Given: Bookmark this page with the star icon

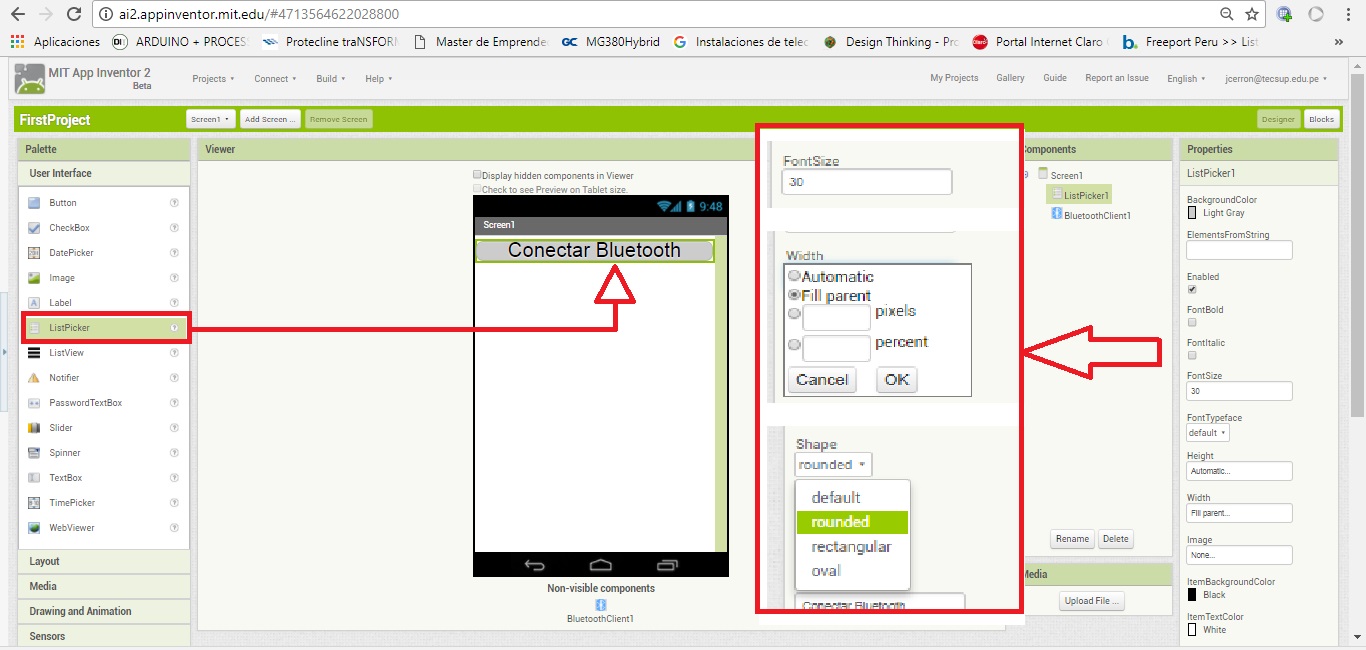Looking at the screenshot, I should point(1252,14).
